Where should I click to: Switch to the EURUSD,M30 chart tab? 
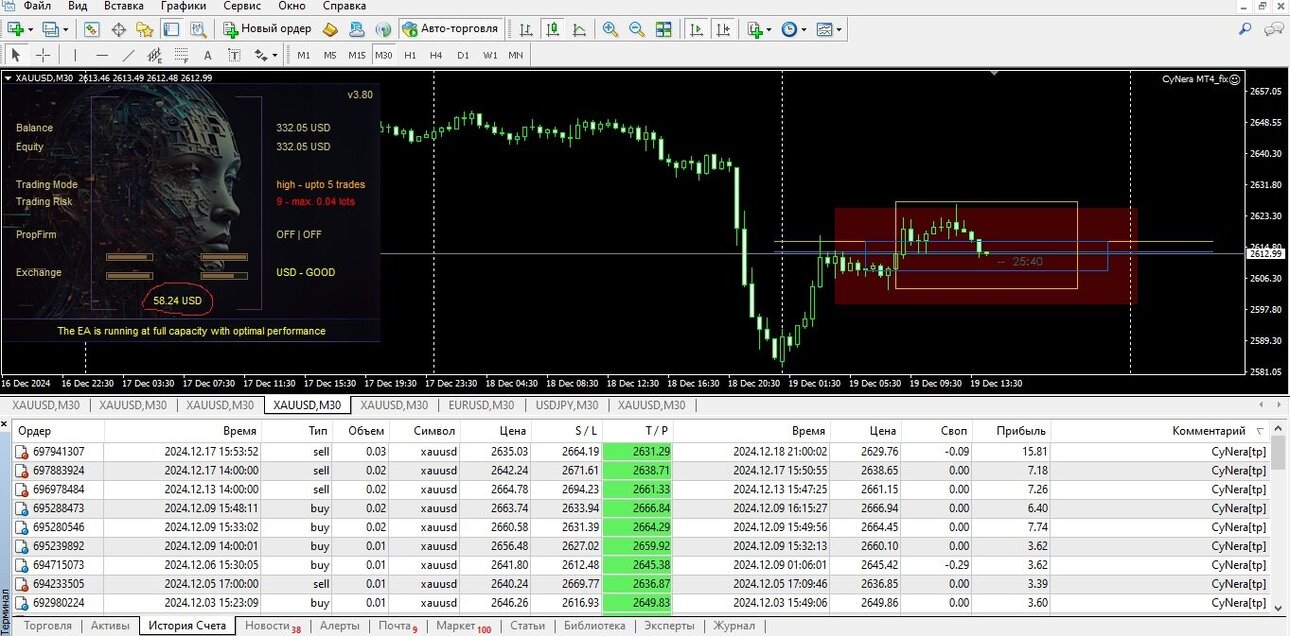coord(481,405)
